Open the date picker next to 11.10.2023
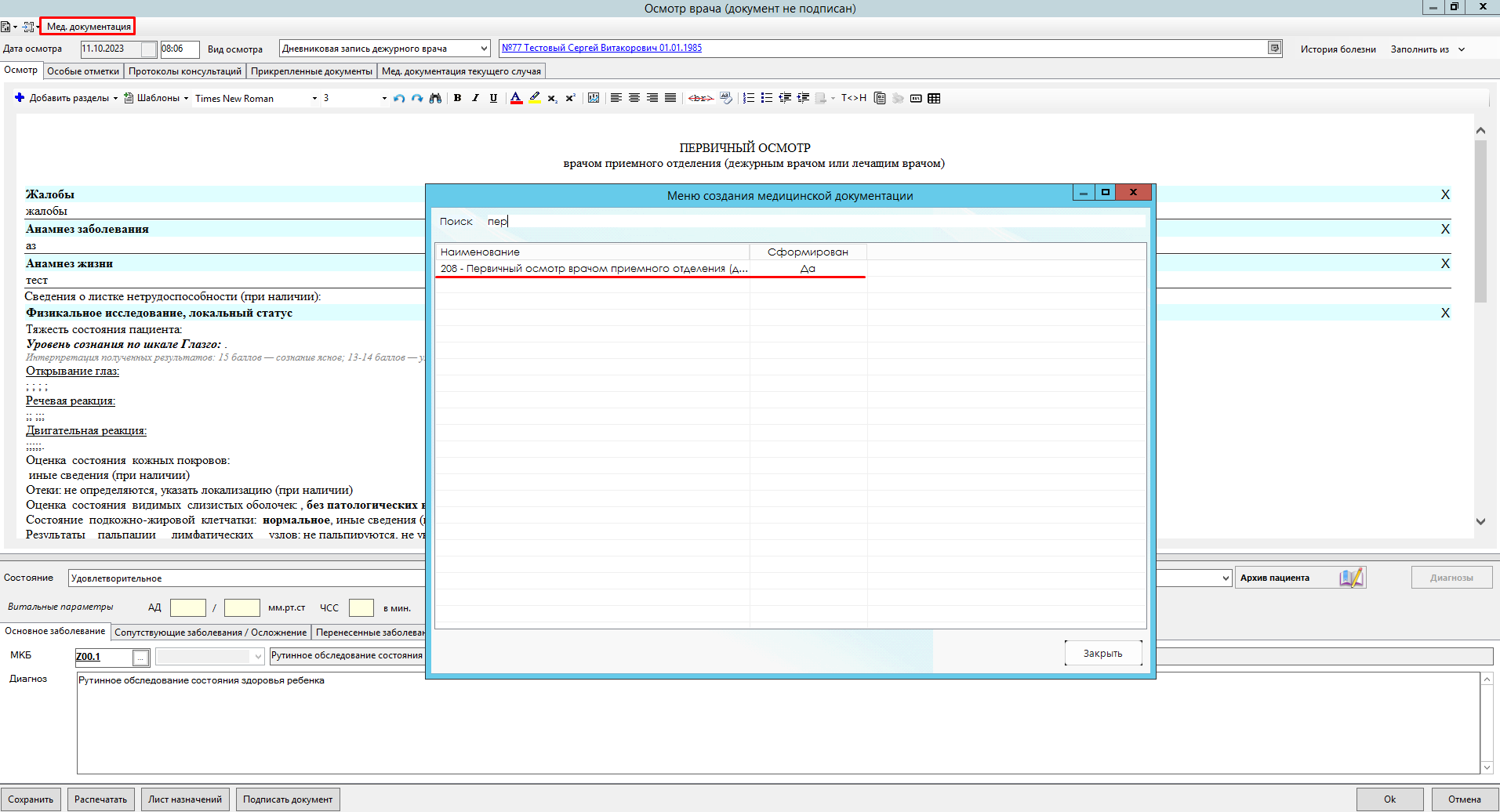1500x812 pixels. 148,49
